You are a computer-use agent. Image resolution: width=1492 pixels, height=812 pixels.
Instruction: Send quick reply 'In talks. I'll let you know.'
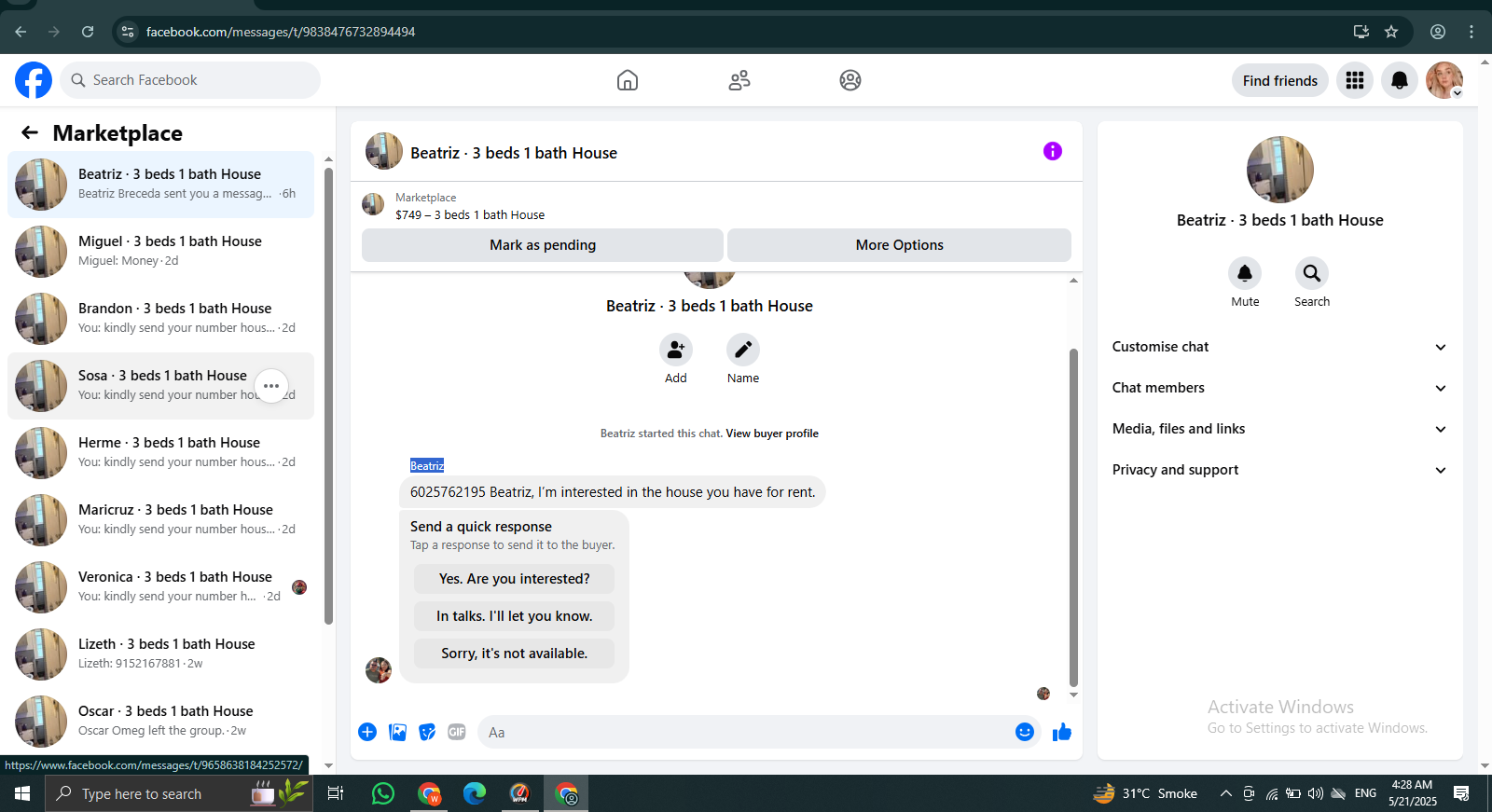click(x=514, y=616)
